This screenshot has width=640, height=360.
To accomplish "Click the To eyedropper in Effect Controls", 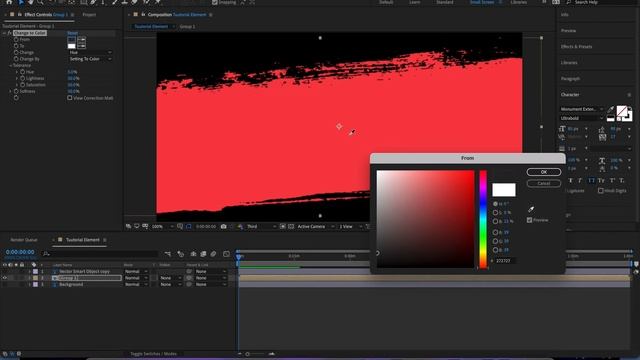I will coord(82,46).
